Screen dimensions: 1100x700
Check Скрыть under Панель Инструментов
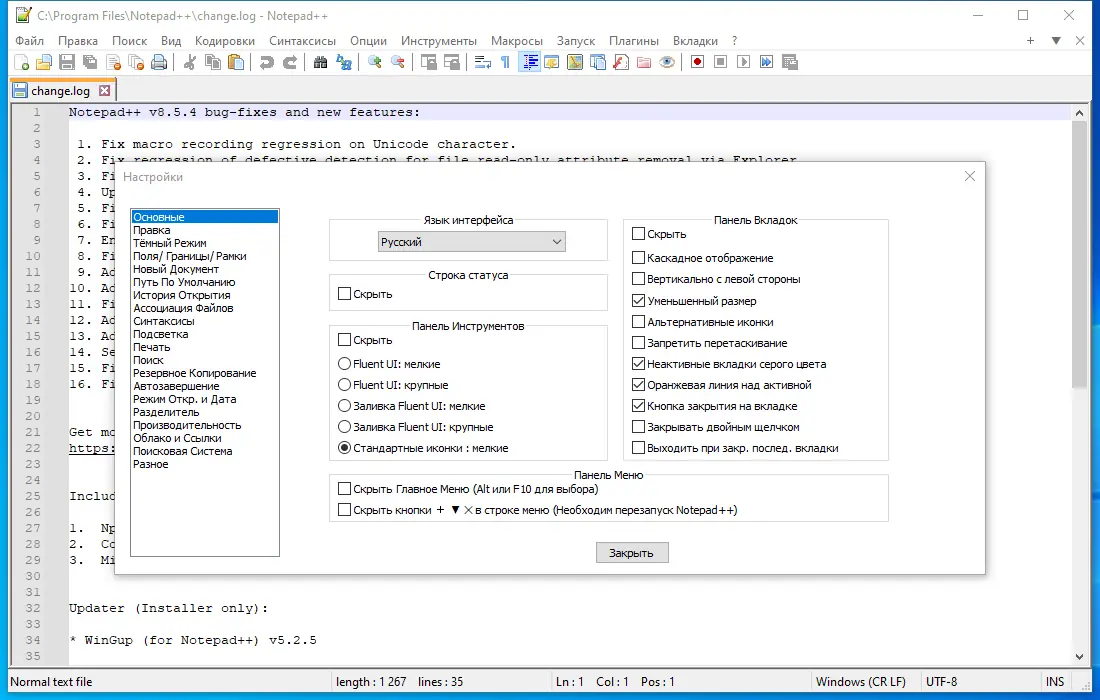(344, 340)
